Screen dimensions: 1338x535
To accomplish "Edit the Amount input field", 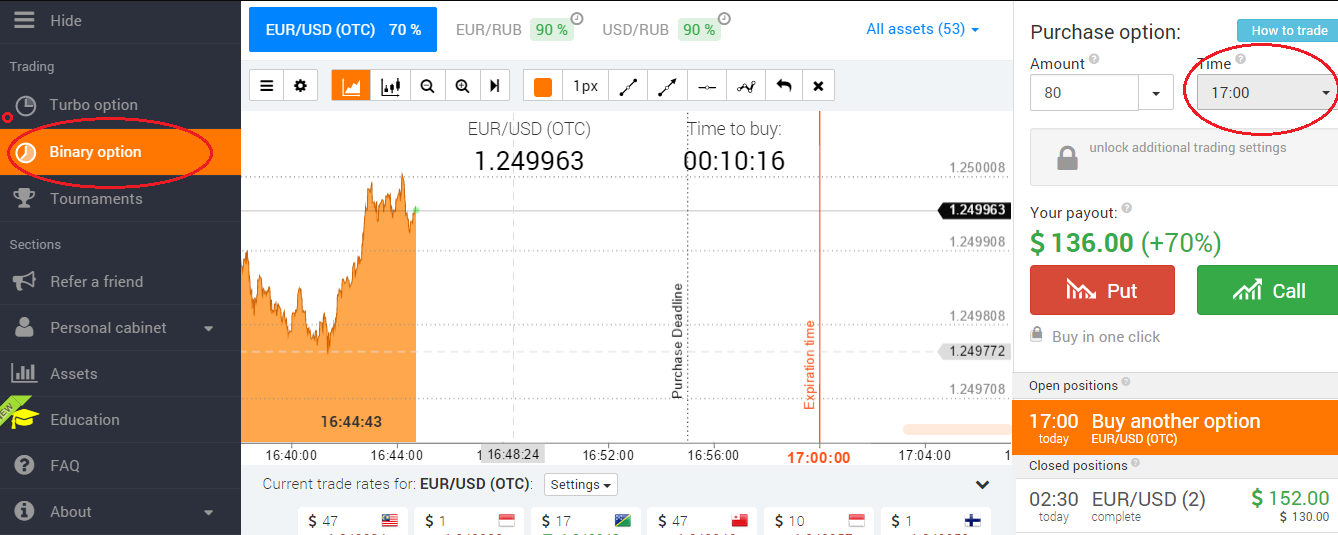I will (x=1084, y=93).
